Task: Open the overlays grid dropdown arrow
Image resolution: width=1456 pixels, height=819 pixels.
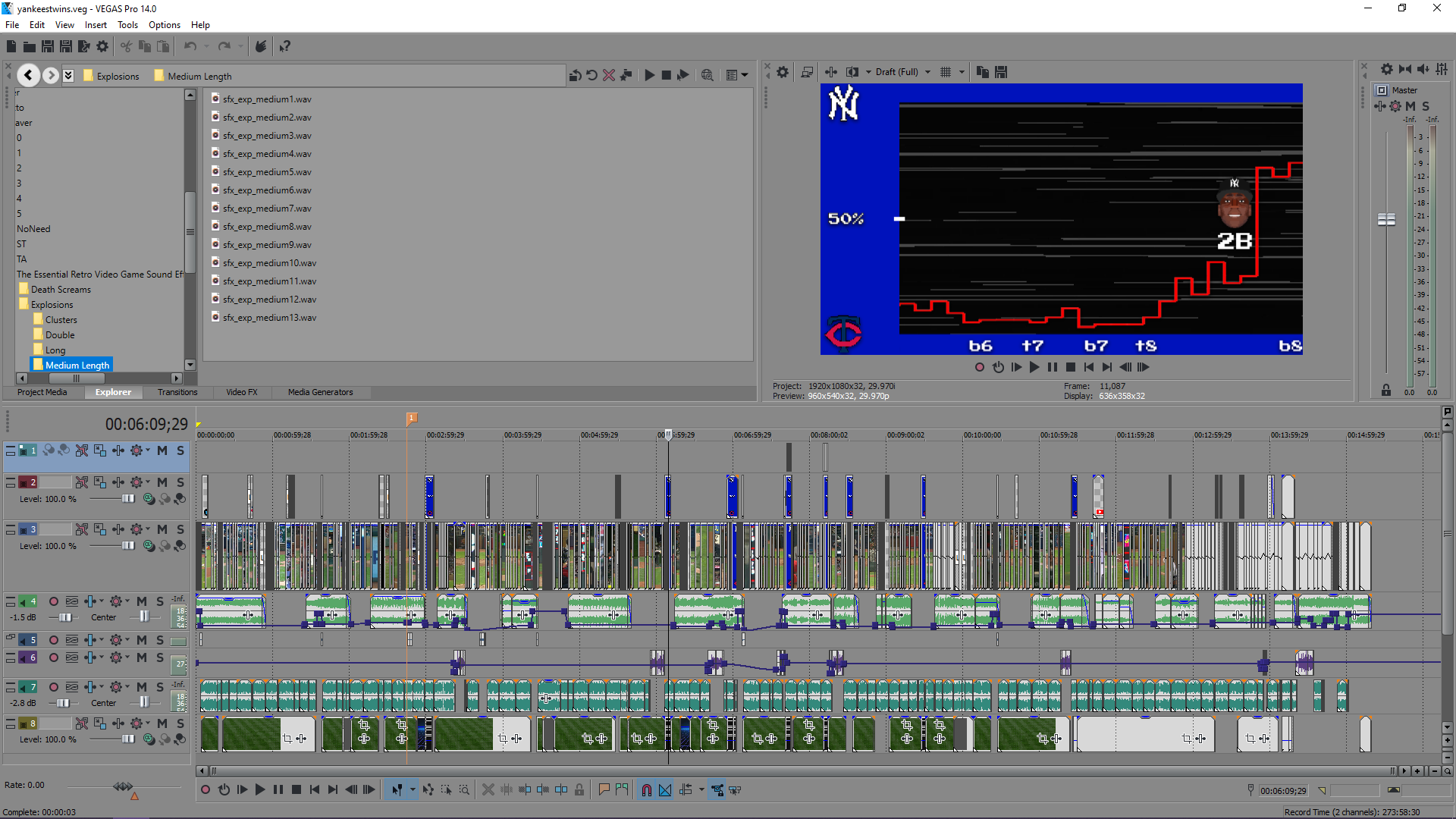Action: tap(962, 72)
